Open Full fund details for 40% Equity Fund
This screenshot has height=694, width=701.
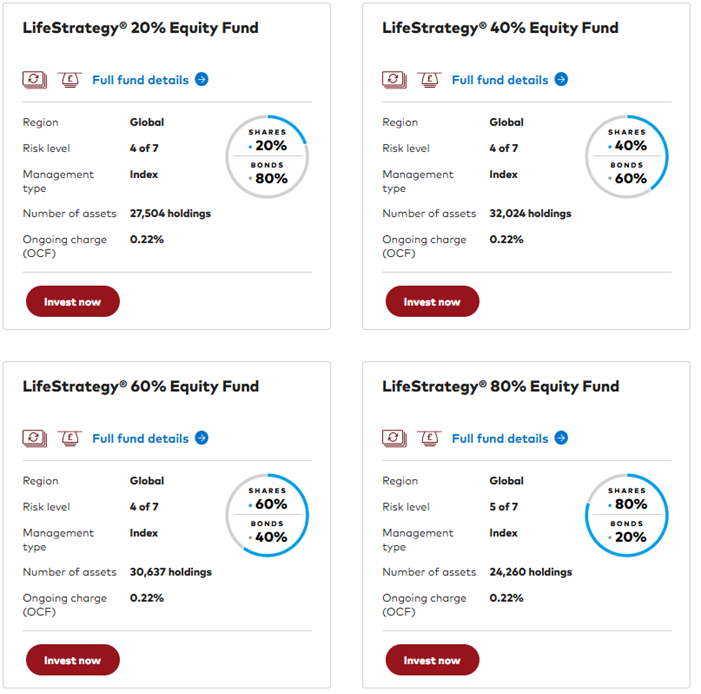point(500,79)
